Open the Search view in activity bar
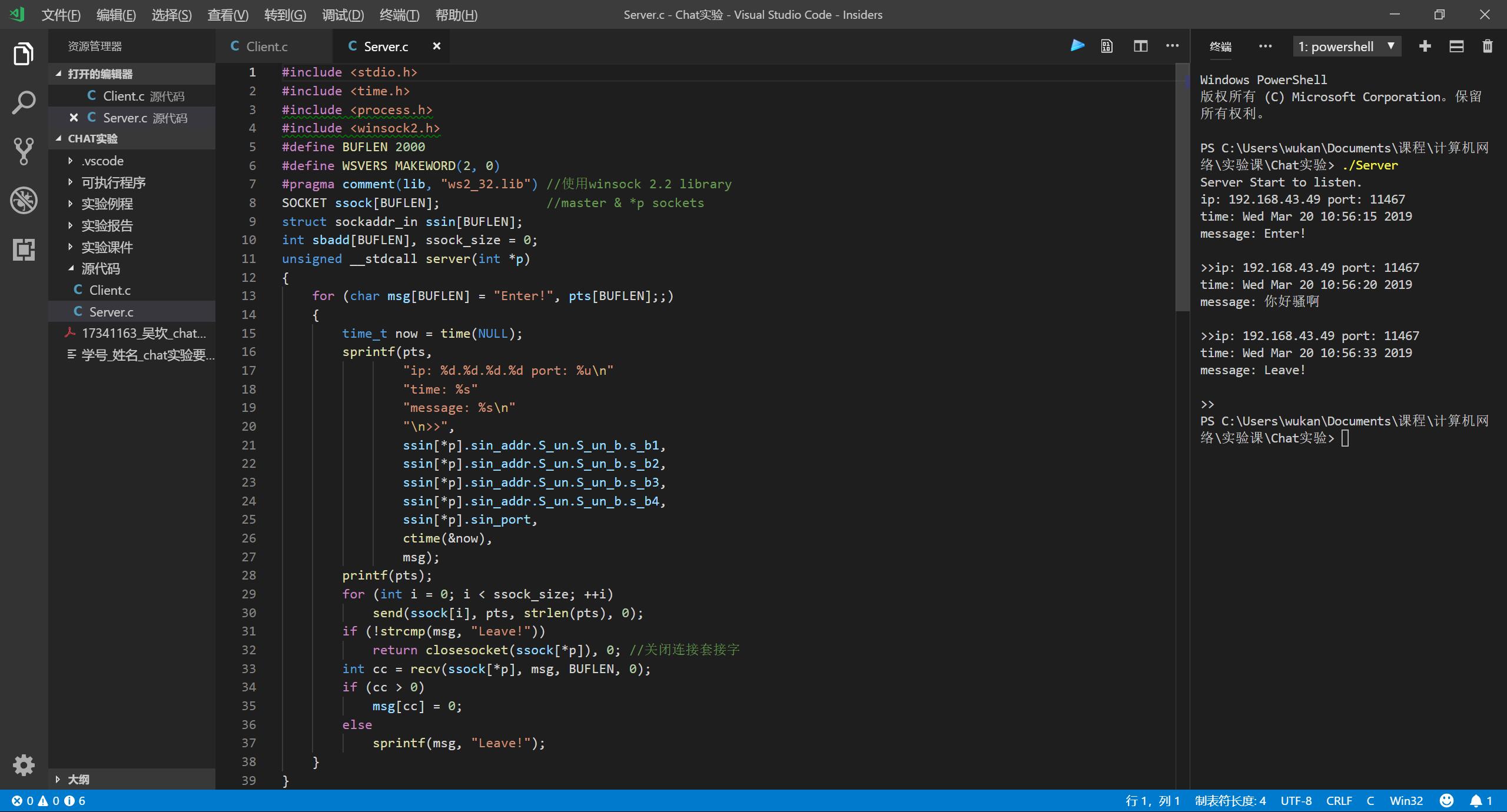This screenshot has width=1507, height=812. pos(24,103)
